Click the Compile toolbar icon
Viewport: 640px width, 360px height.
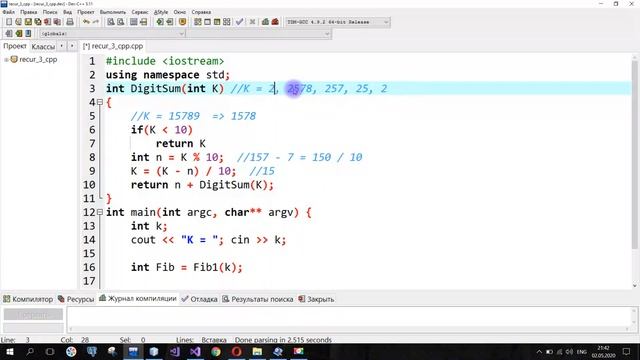click(x=198, y=22)
